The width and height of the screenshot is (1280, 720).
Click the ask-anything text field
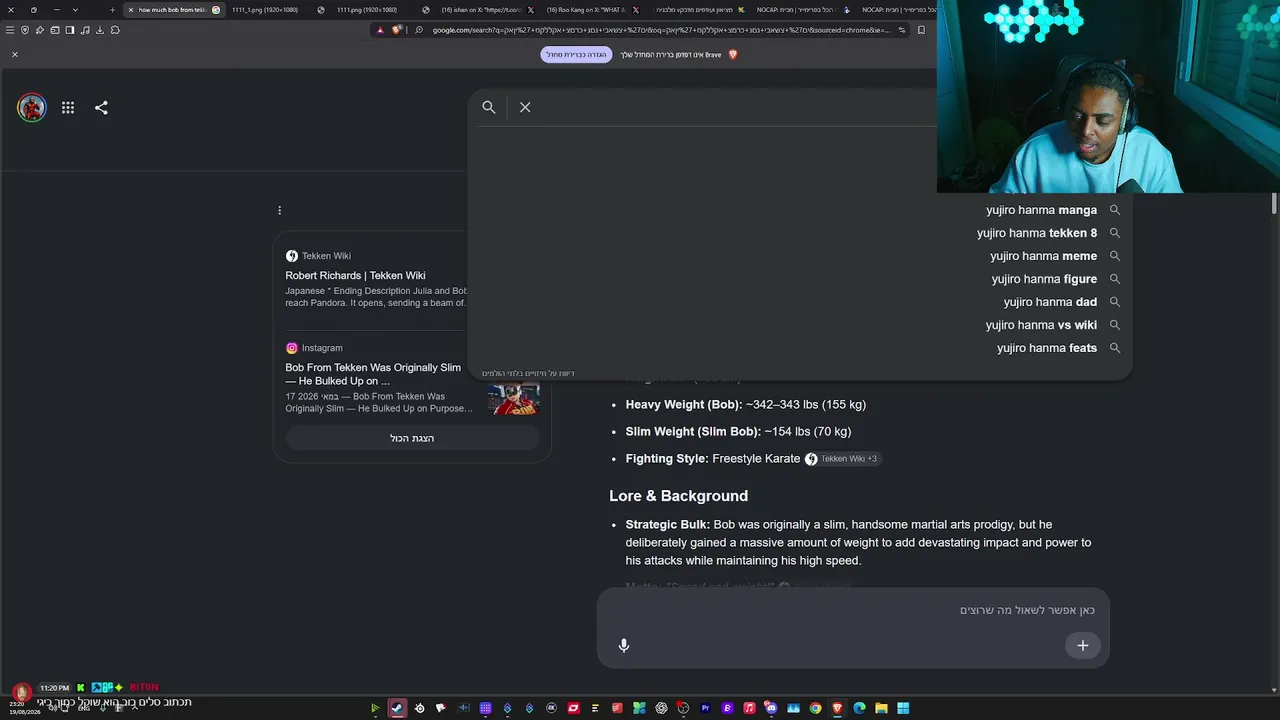coord(853,610)
